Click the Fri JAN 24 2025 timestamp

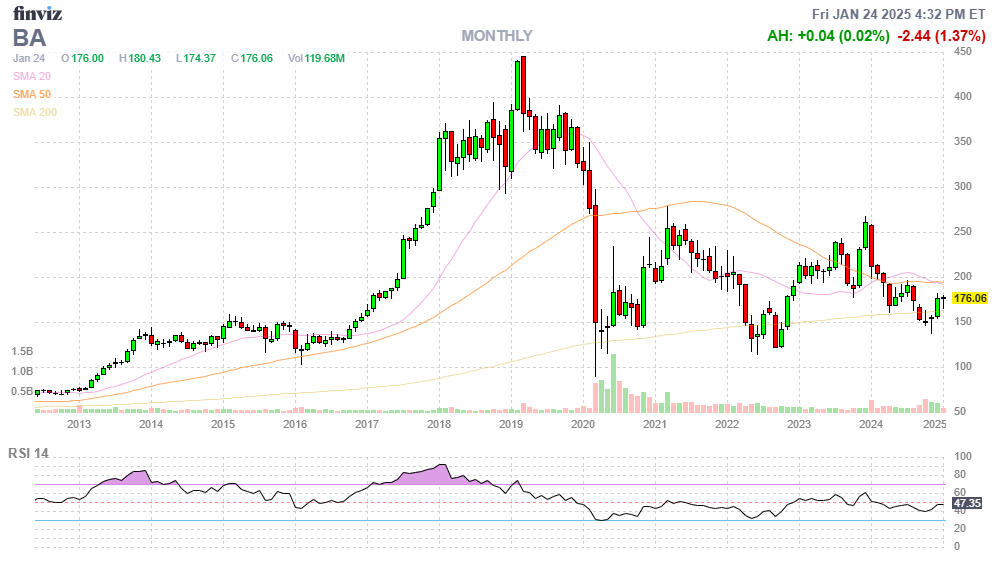pos(900,14)
